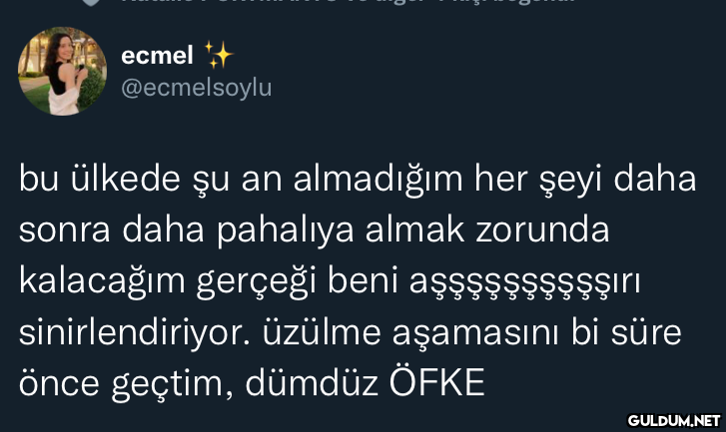Screen dimensions: 726x432
Task: Click the word sinirlendiriyor in the tweet
Action: pos(134,332)
